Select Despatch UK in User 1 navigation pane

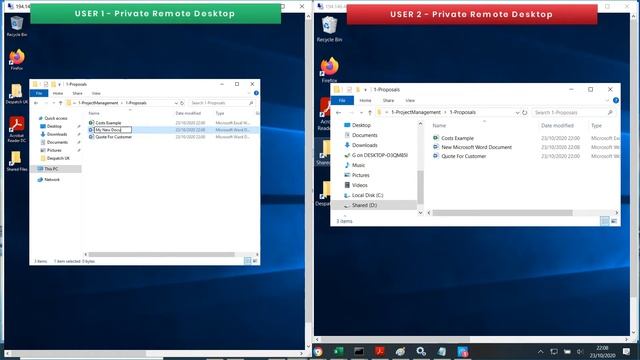(x=58, y=158)
